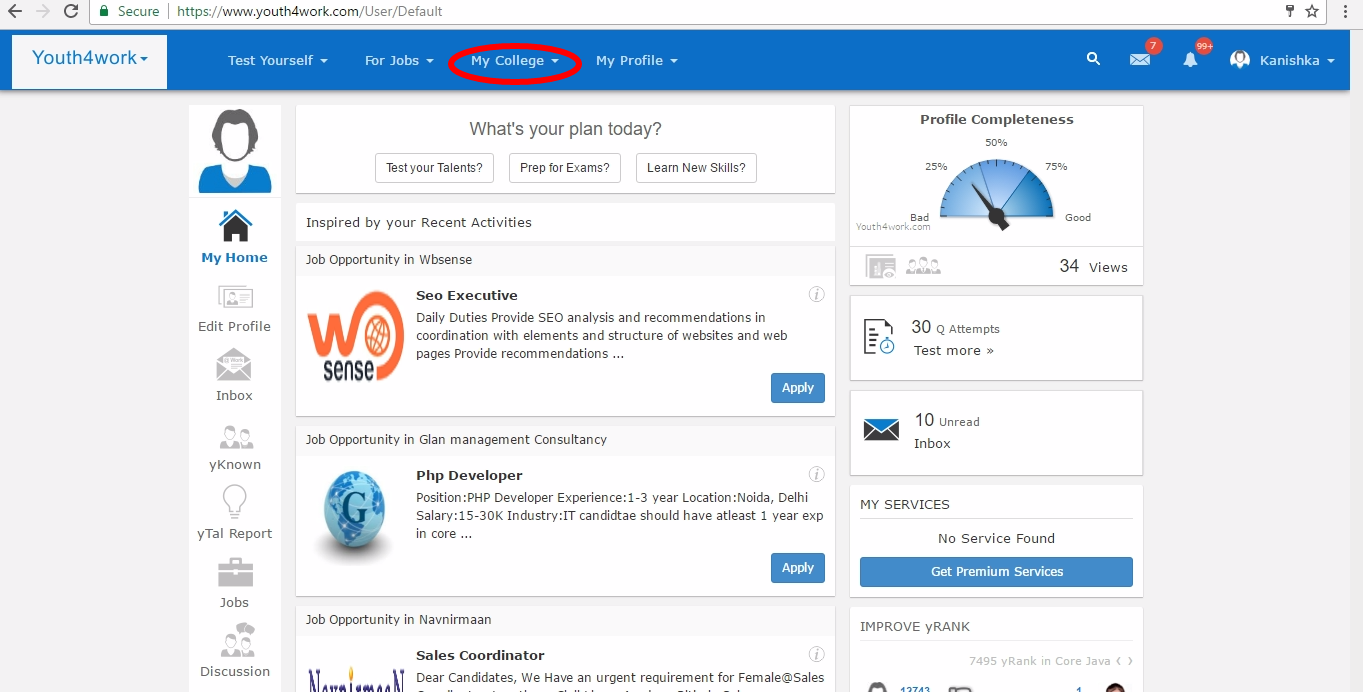Click Get Premium Services button
The image size is (1363, 692).
click(996, 572)
